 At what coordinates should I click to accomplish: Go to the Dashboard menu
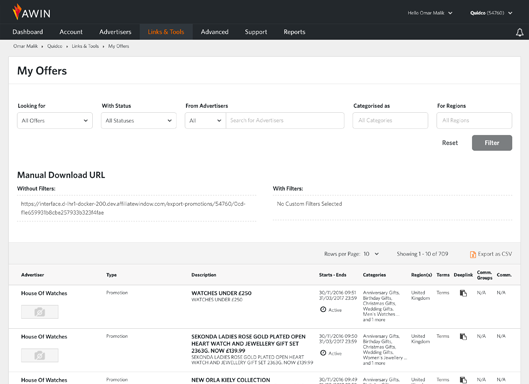coord(28,32)
